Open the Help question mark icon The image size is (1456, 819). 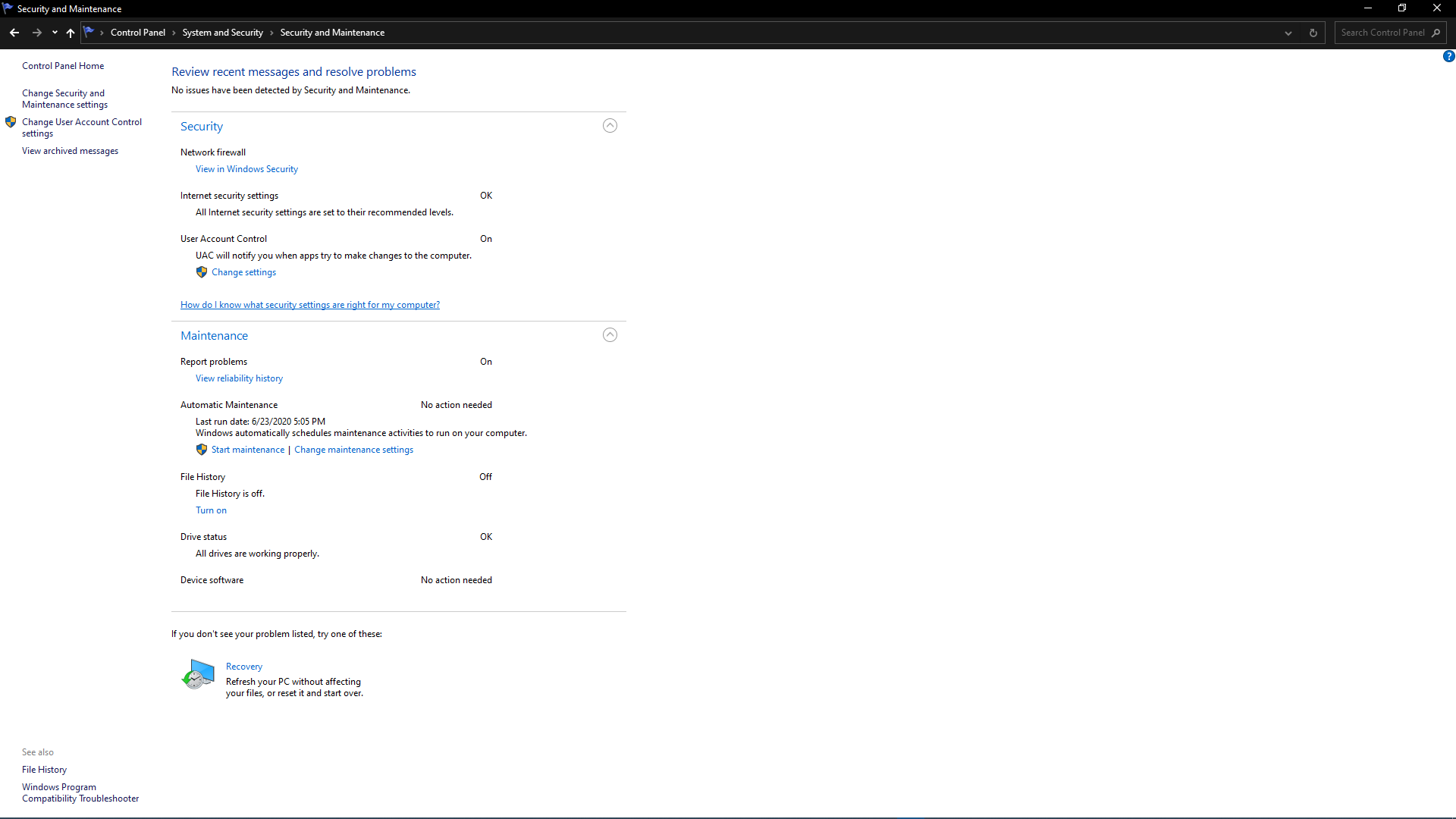pos(1448,56)
